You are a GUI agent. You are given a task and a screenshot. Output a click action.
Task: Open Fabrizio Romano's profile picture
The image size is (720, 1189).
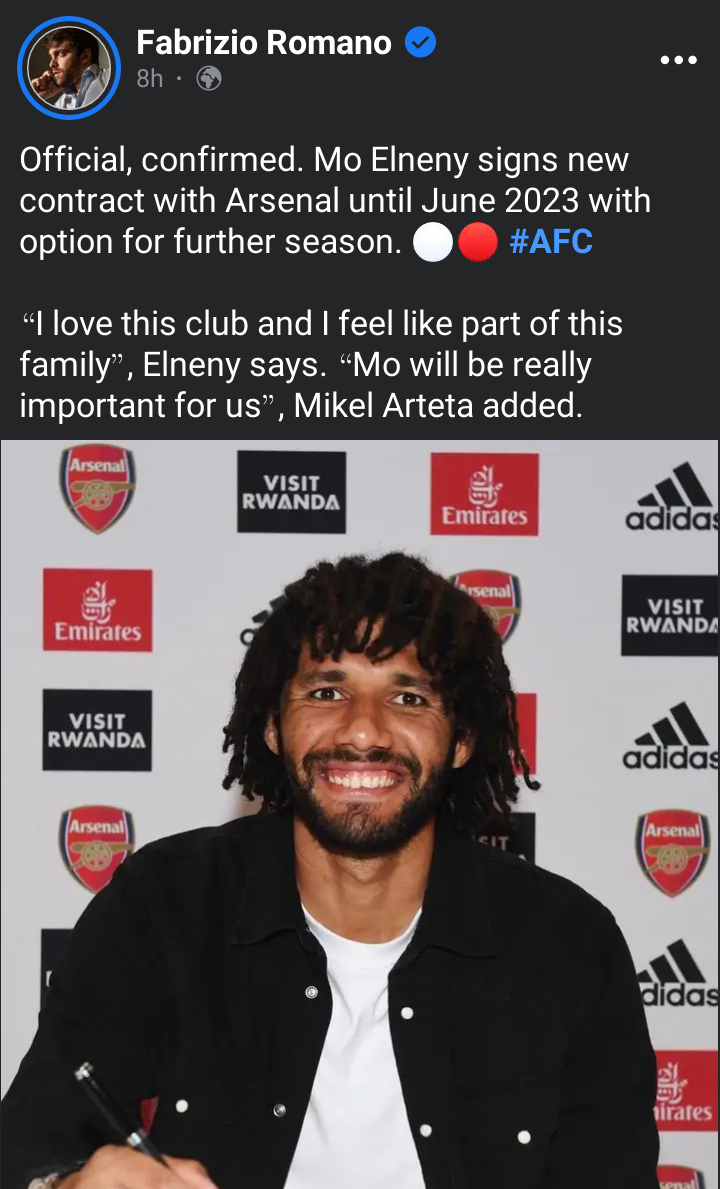[x=68, y=68]
